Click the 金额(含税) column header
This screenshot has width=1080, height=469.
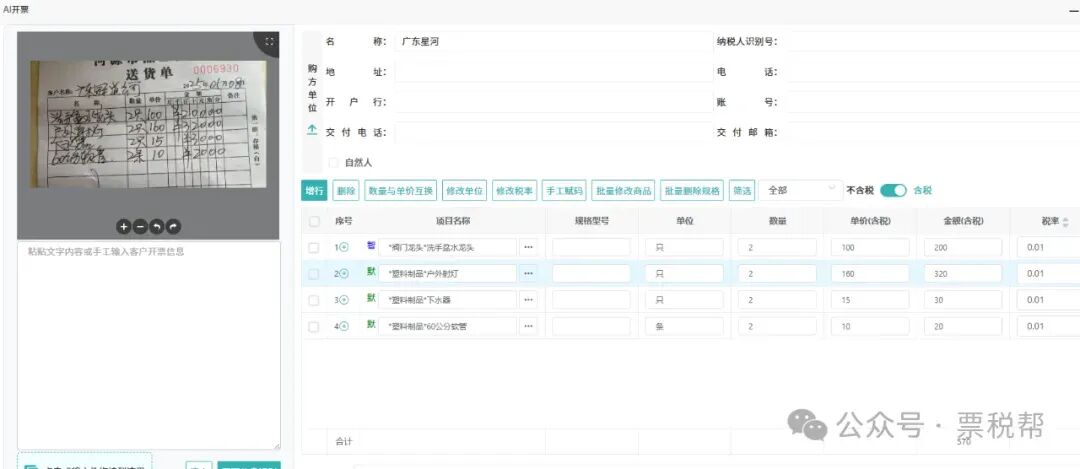(x=963, y=221)
